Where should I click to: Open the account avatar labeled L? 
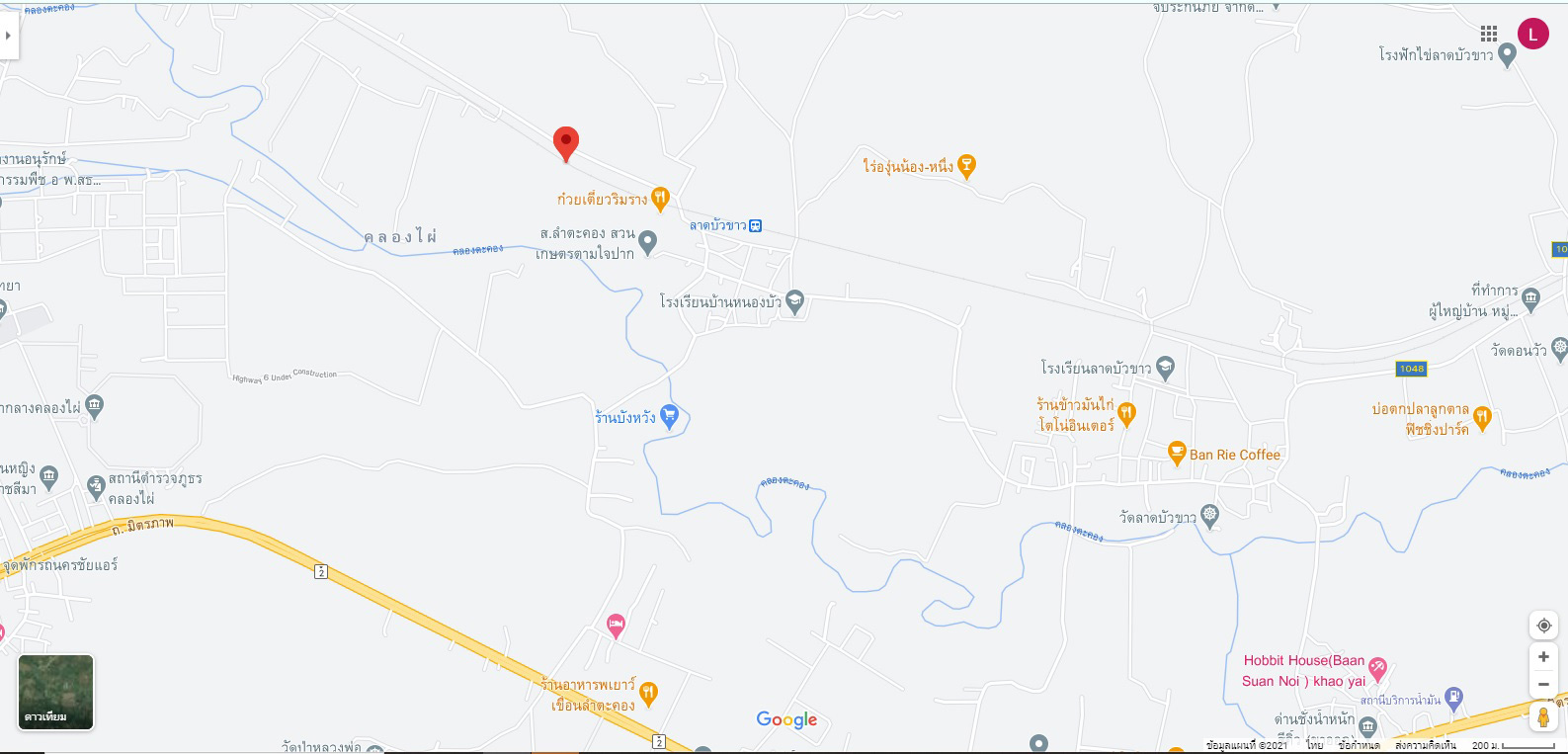click(1532, 34)
